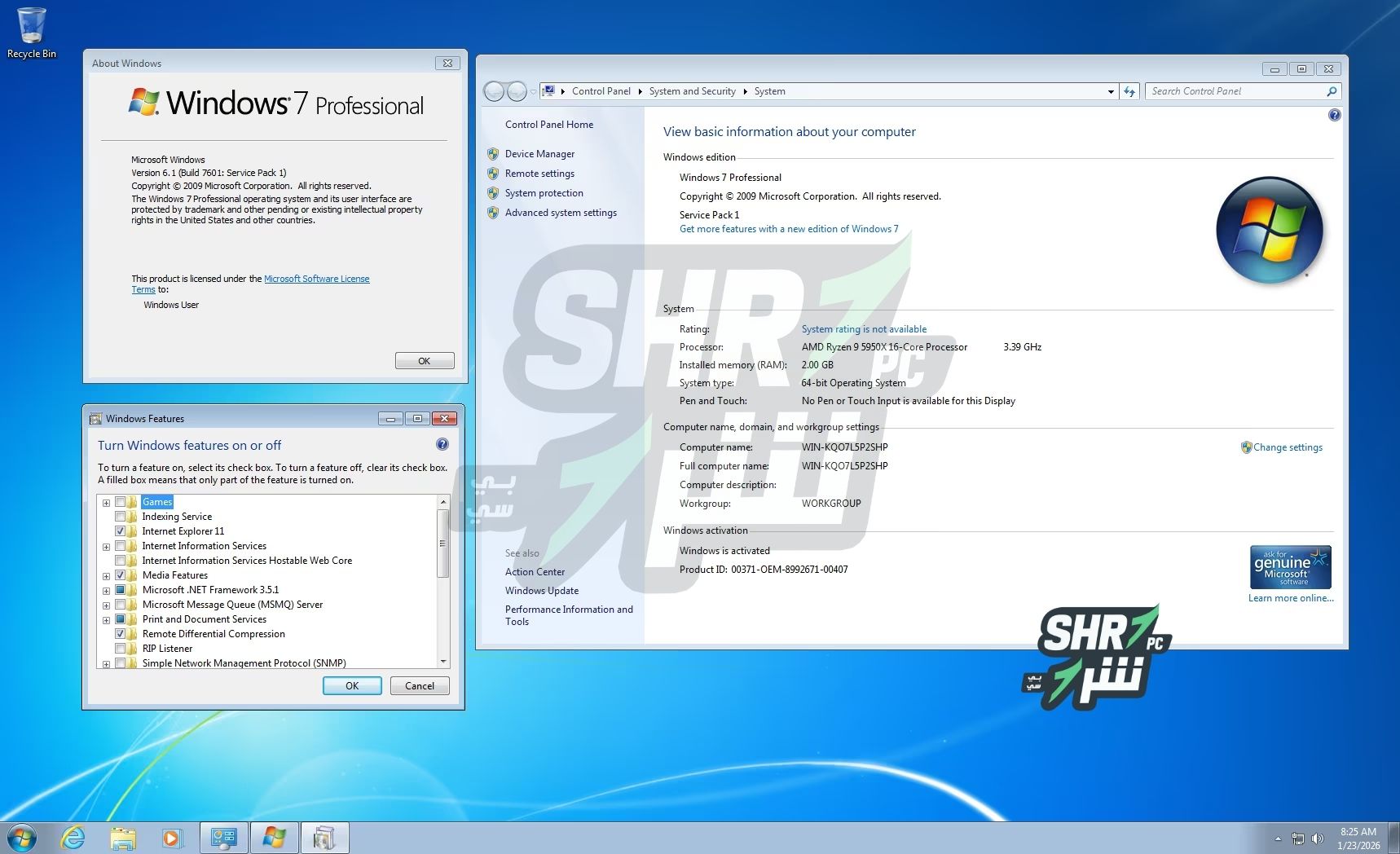The height and width of the screenshot is (854, 1400).
Task: Click OK in the About Windows dialog
Action: (x=425, y=361)
